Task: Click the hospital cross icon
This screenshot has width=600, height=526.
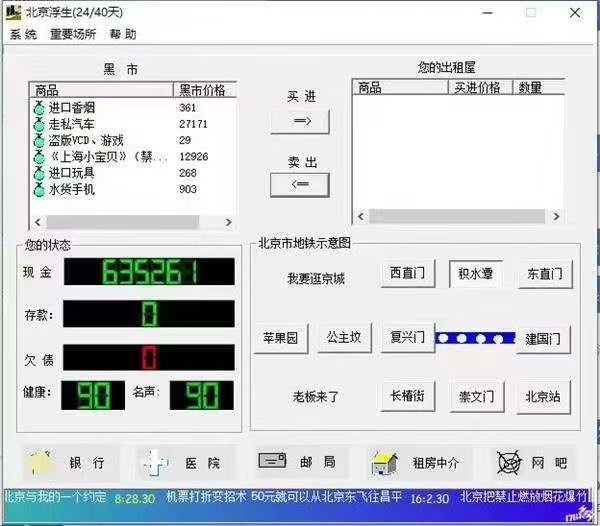Action: tap(154, 463)
